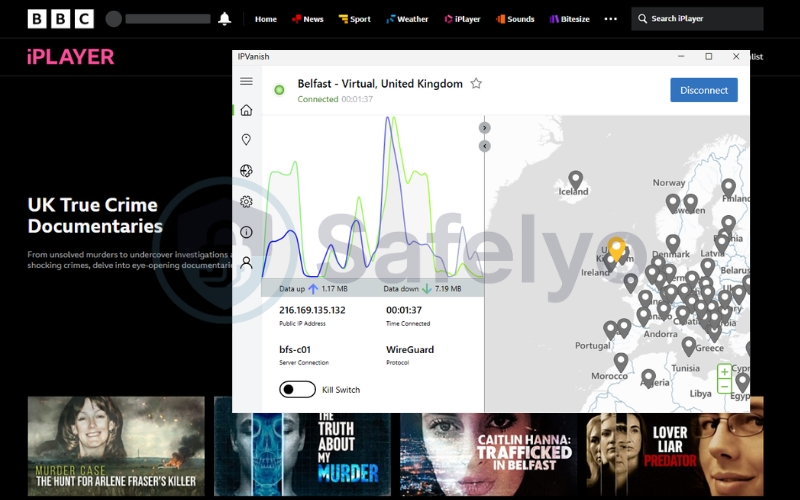Select the Greece map pin
This screenshot has height=500, width=800.
pyautogui.click(x=689, y=346)
